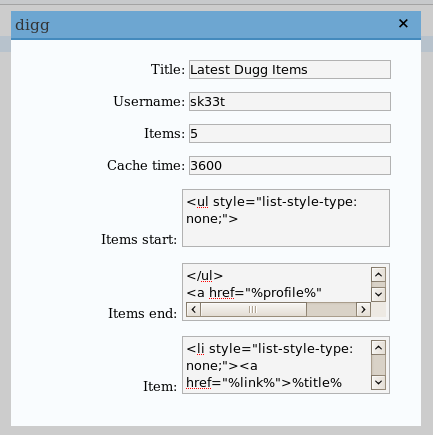
Task: Click the left arrow of Items end horizontal scrollbar
Action: tap(193, 309)
